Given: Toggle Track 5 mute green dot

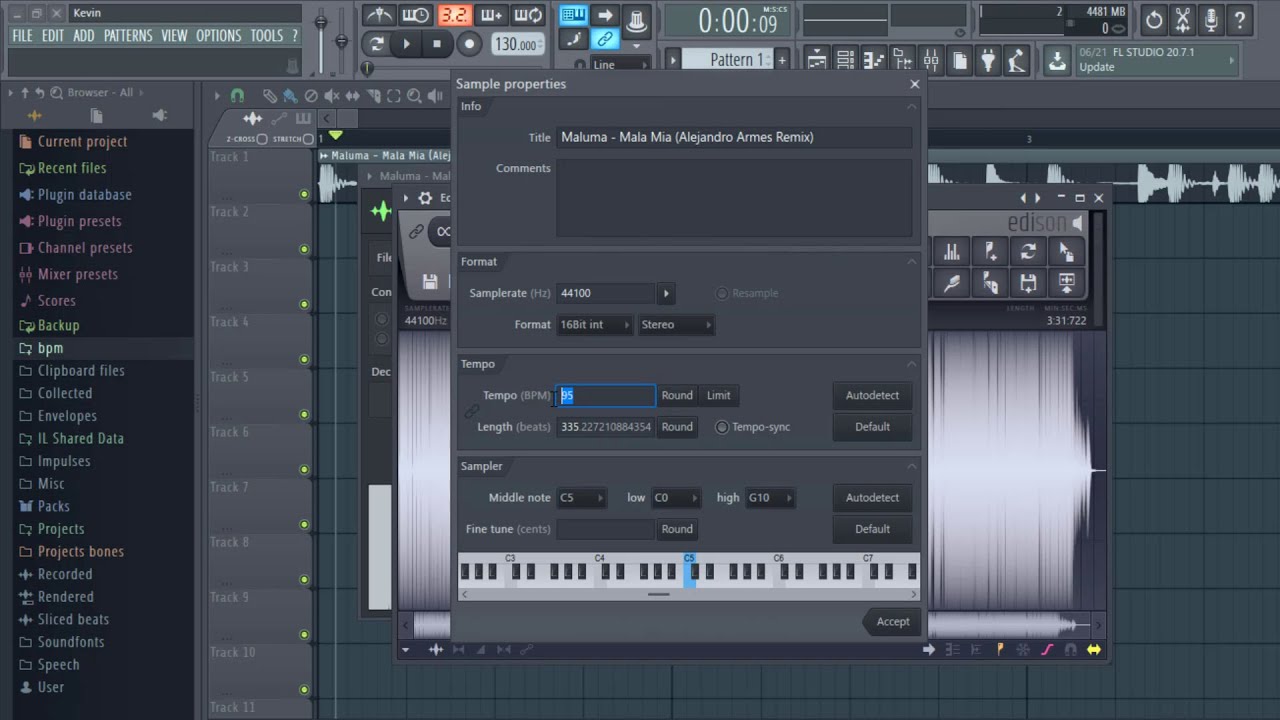Looking at the screenshot, I should (x=304, y=414).
